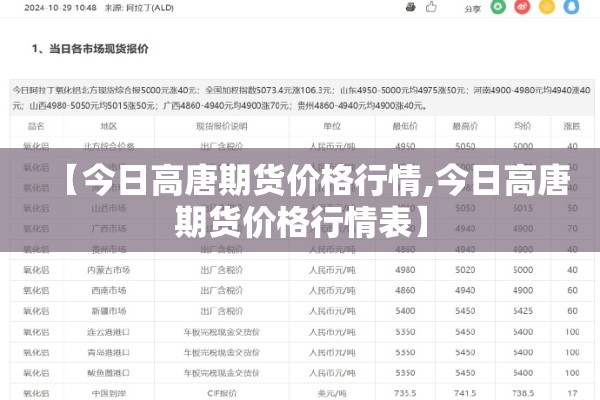
Task: Click average price 5000 in 内蒙古市场 row
Action: pyautogui.click(x=523, y=270)
